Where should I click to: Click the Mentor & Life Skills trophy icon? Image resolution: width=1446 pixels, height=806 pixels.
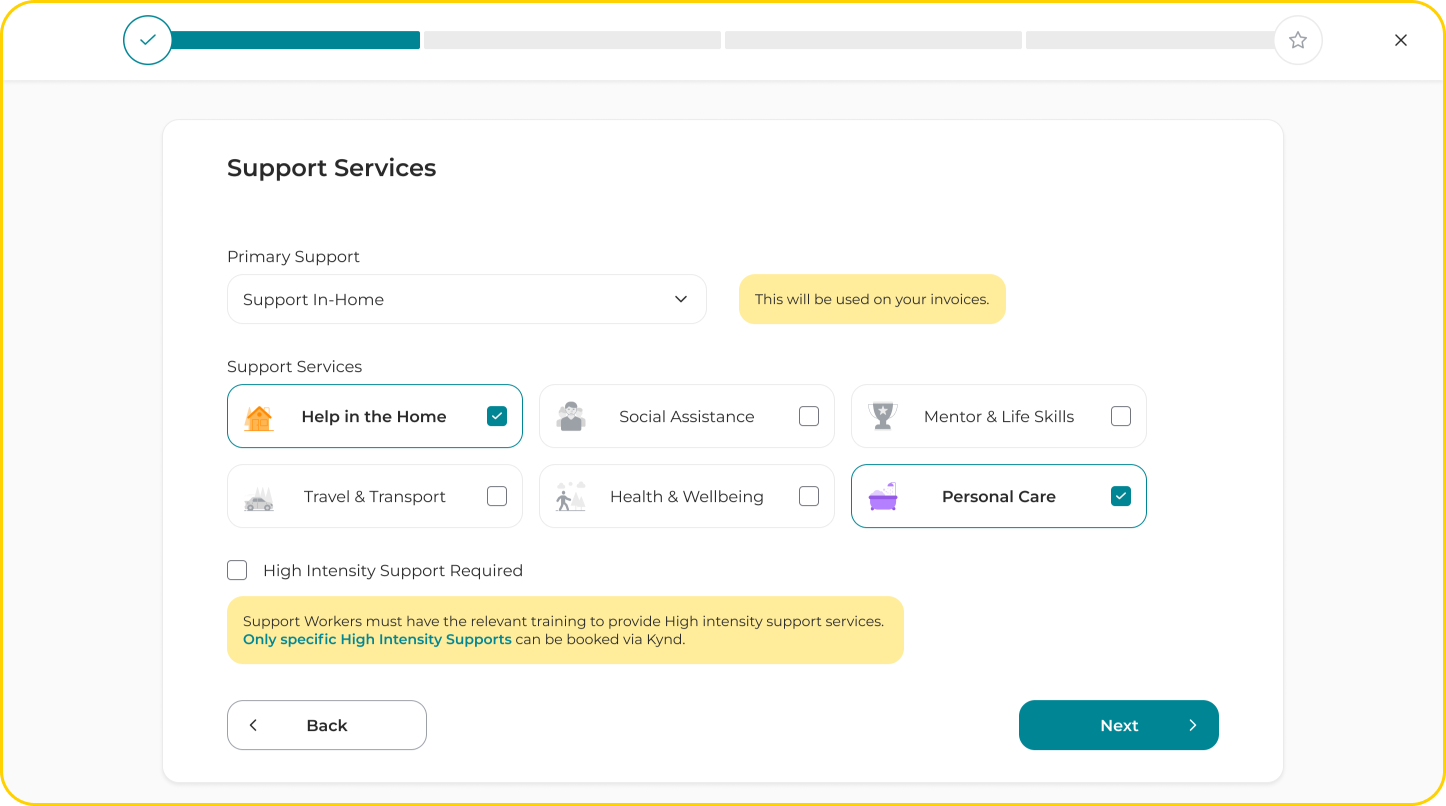pos(882,415)
